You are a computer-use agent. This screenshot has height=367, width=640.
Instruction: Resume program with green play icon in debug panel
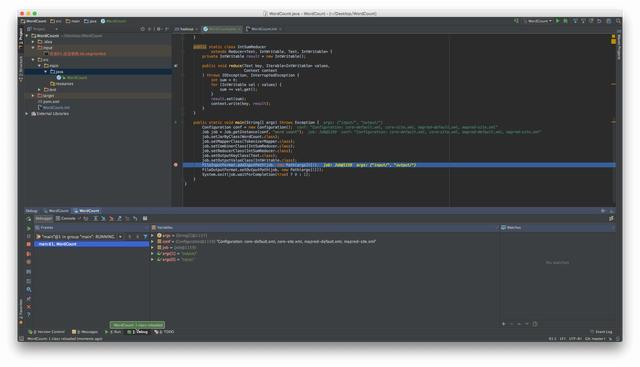[29, 229]
